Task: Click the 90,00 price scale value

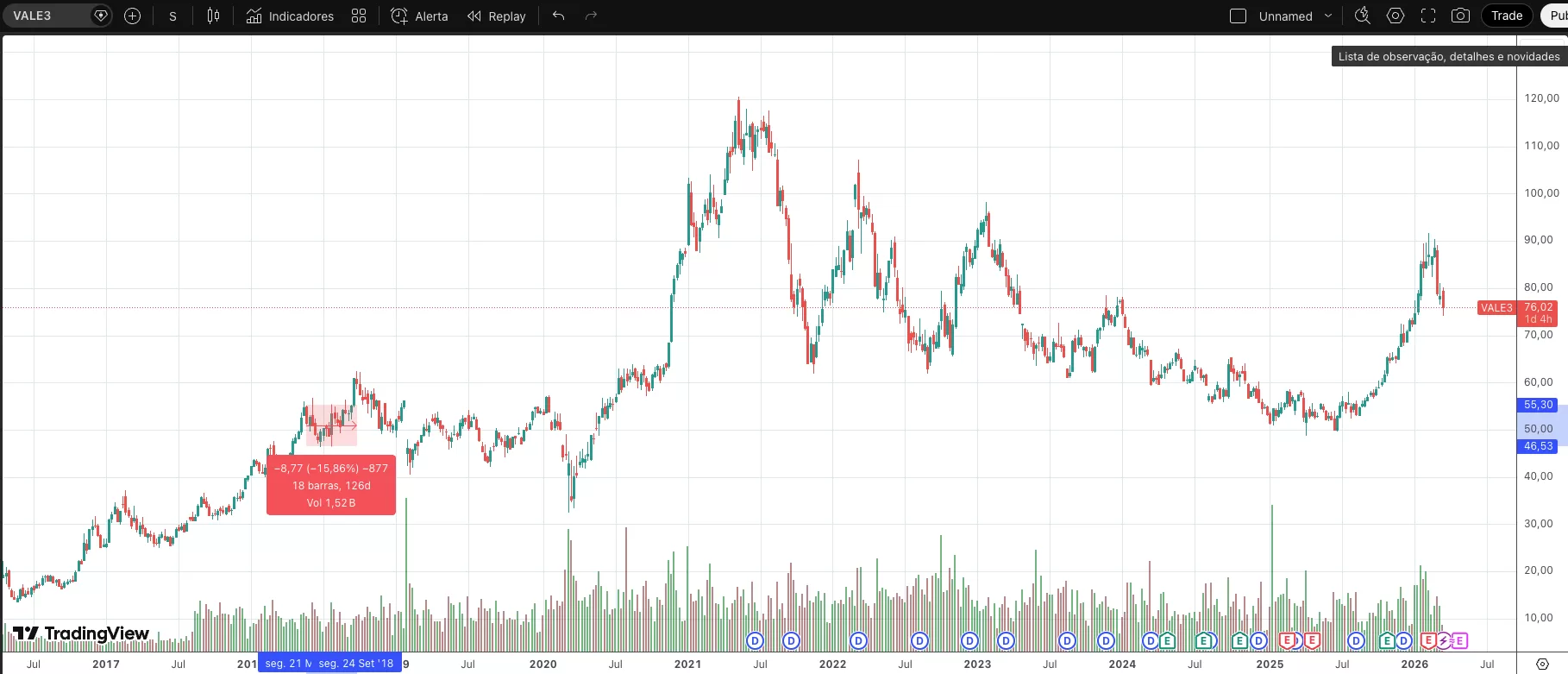Action: (x=1539, y=240)
